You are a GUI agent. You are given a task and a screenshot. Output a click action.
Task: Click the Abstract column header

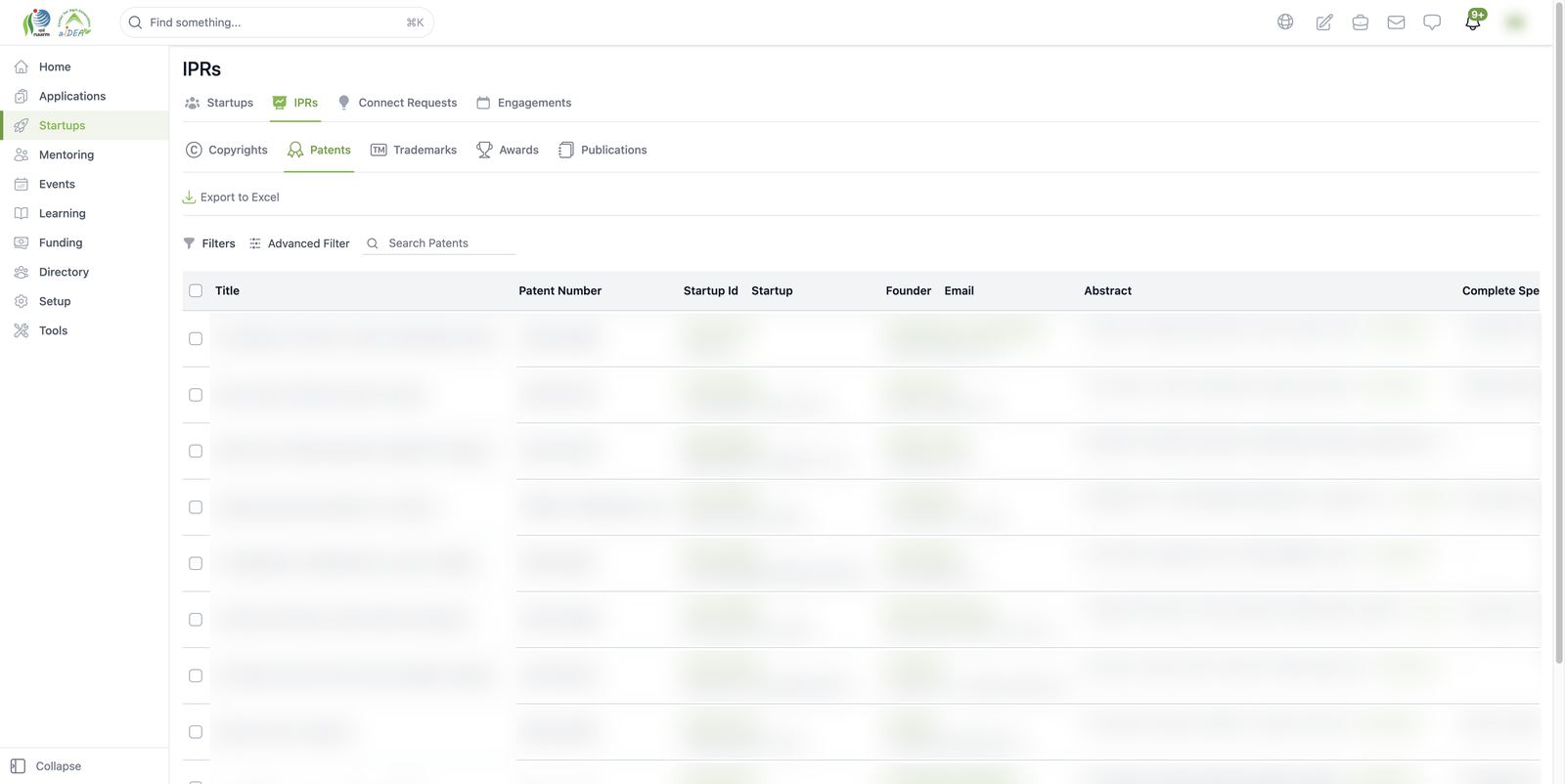1107,290
